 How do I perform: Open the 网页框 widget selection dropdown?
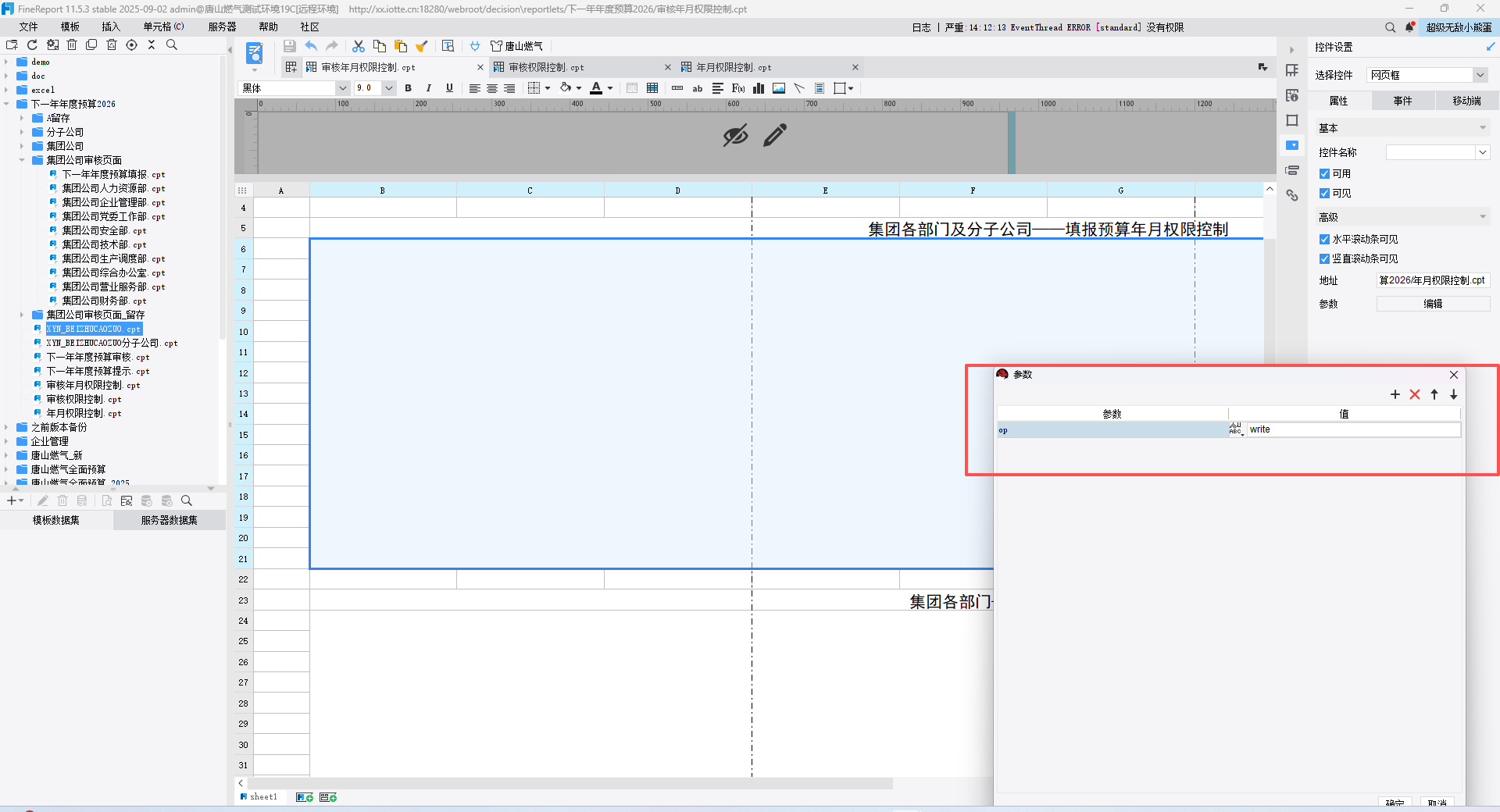1480,76
